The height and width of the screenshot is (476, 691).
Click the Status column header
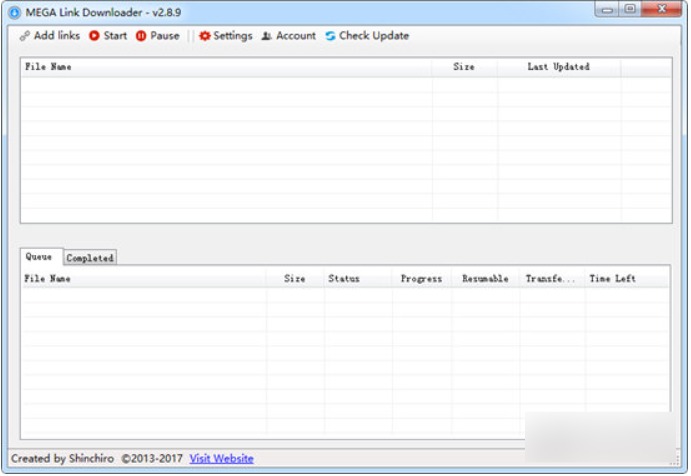click(x=357, y=279)
